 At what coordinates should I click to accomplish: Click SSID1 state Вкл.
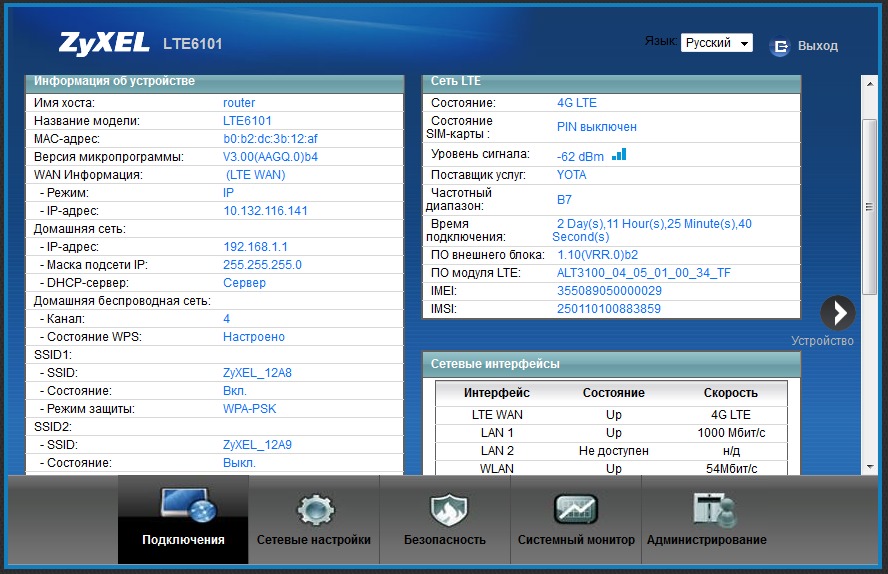point(234,391)
